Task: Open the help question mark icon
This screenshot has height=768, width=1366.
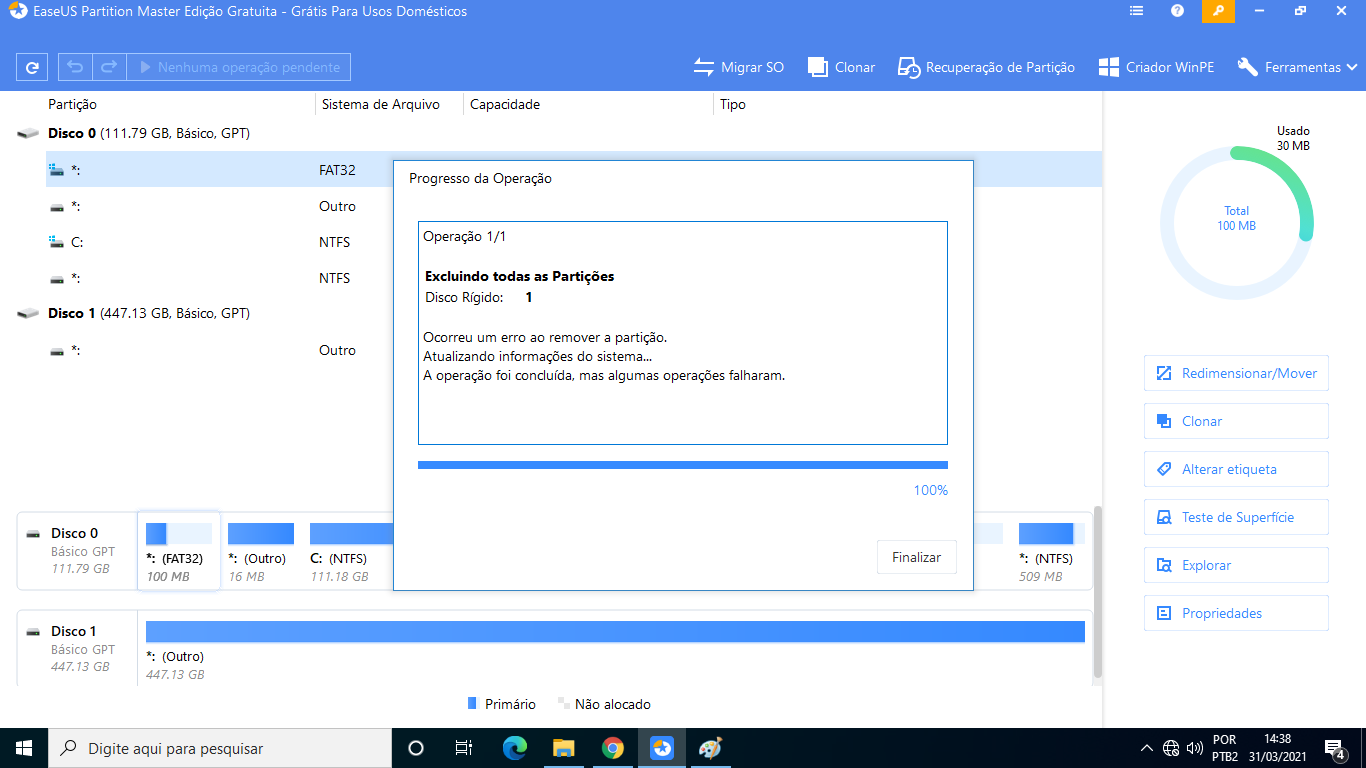Action: coord(1177,11)
